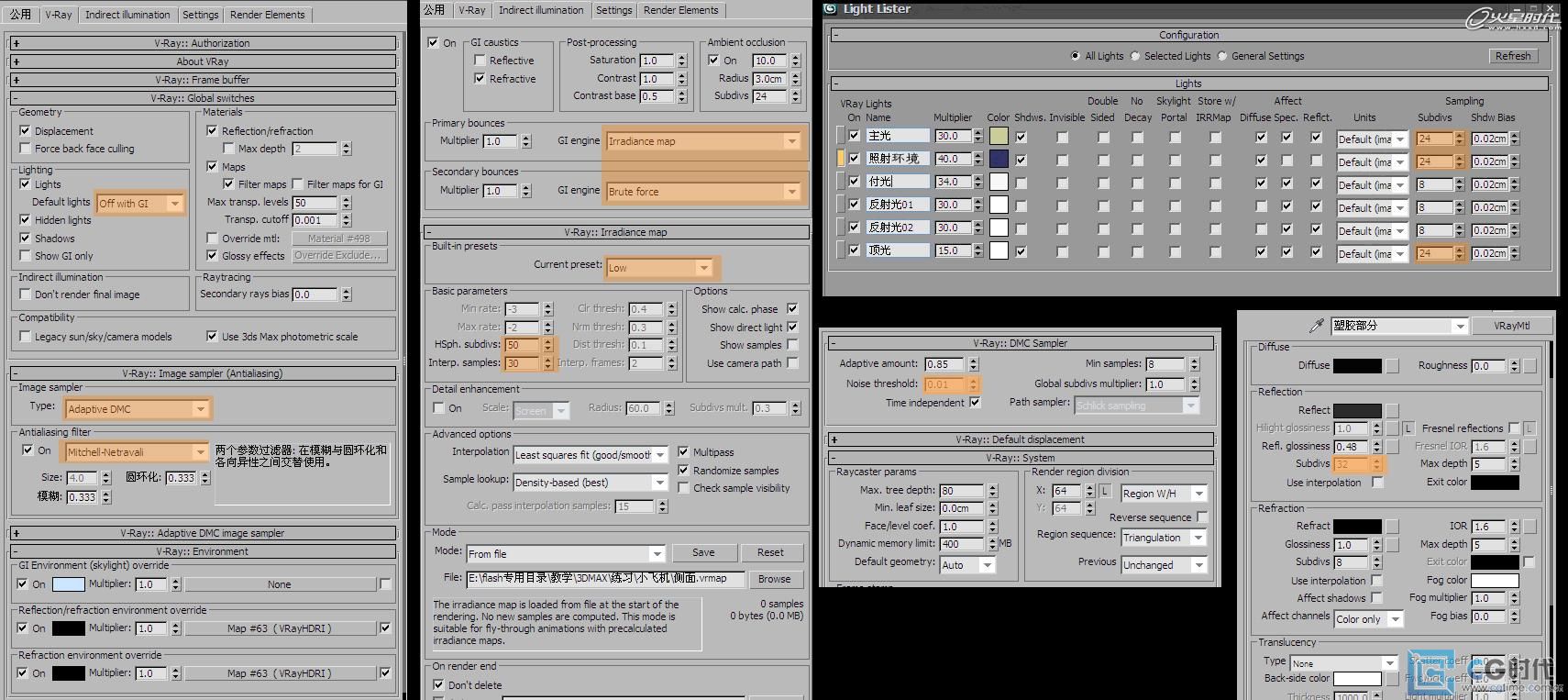
Task: Open Mitchell-Netravali antialiasing filter dropdown
Action: (138, 452)
